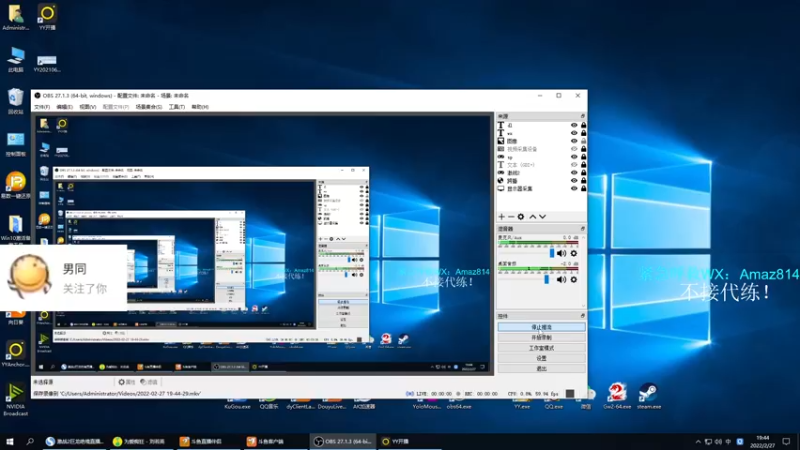The image size is (800, 450).
Task: Move source up with the up arrow
Action: tap(533, 217)
